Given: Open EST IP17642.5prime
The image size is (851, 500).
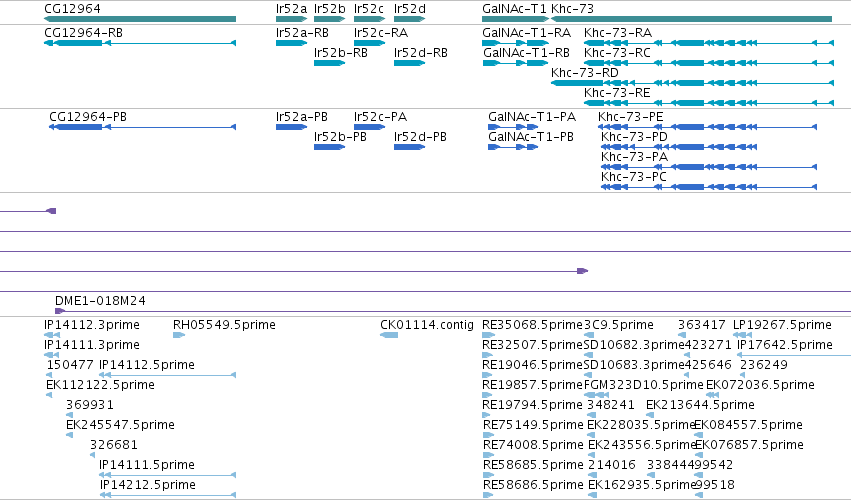Looking at the screenshot, I should click(x=784, y=345).
